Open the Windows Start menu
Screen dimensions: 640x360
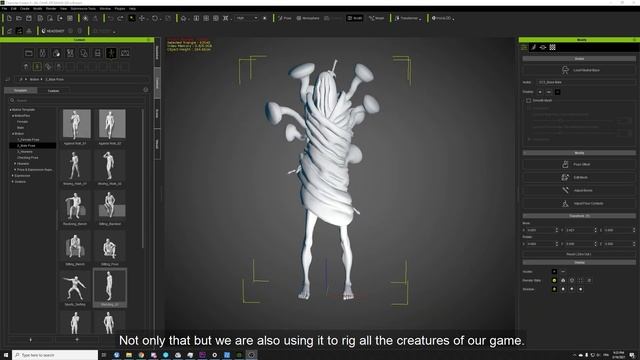pyautogui.click(x=6, y=355)
